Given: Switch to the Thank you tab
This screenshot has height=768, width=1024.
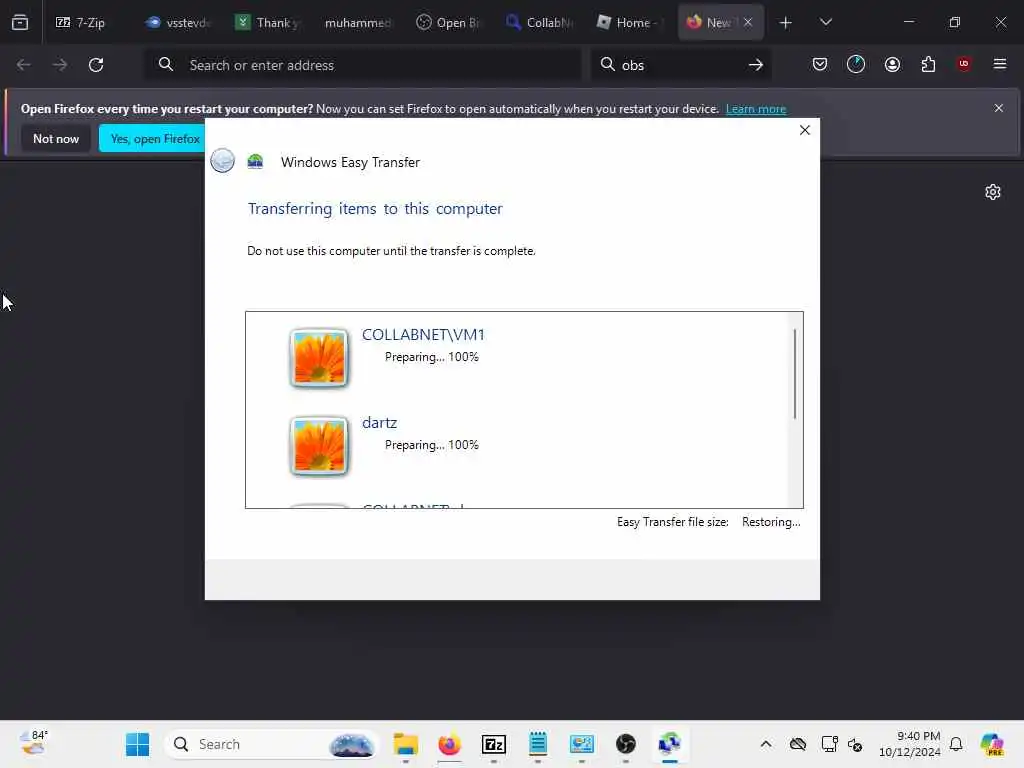Looking at the screenshot, I should point(267,22).
